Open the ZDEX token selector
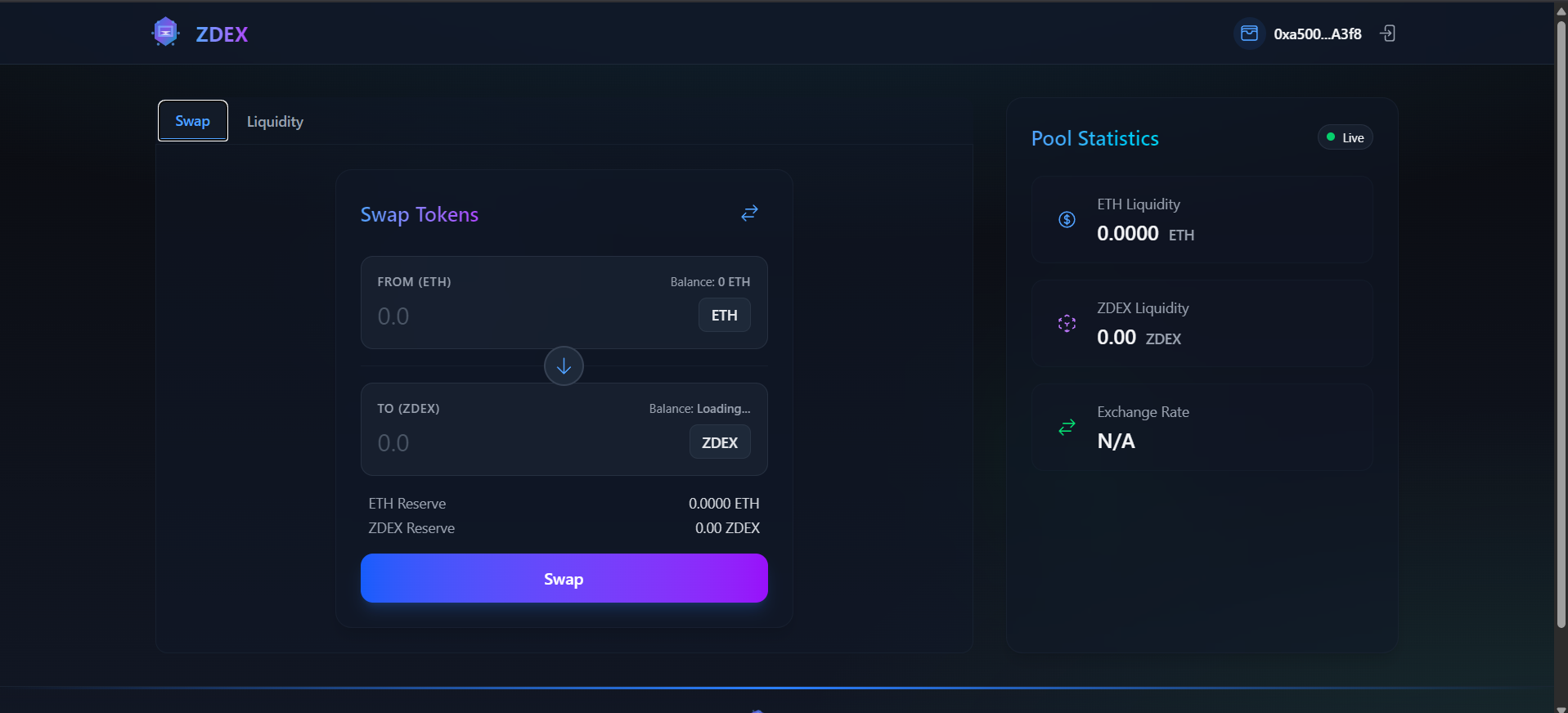The width and height of the screenshot is (1568, 713). tap(720, 442)
